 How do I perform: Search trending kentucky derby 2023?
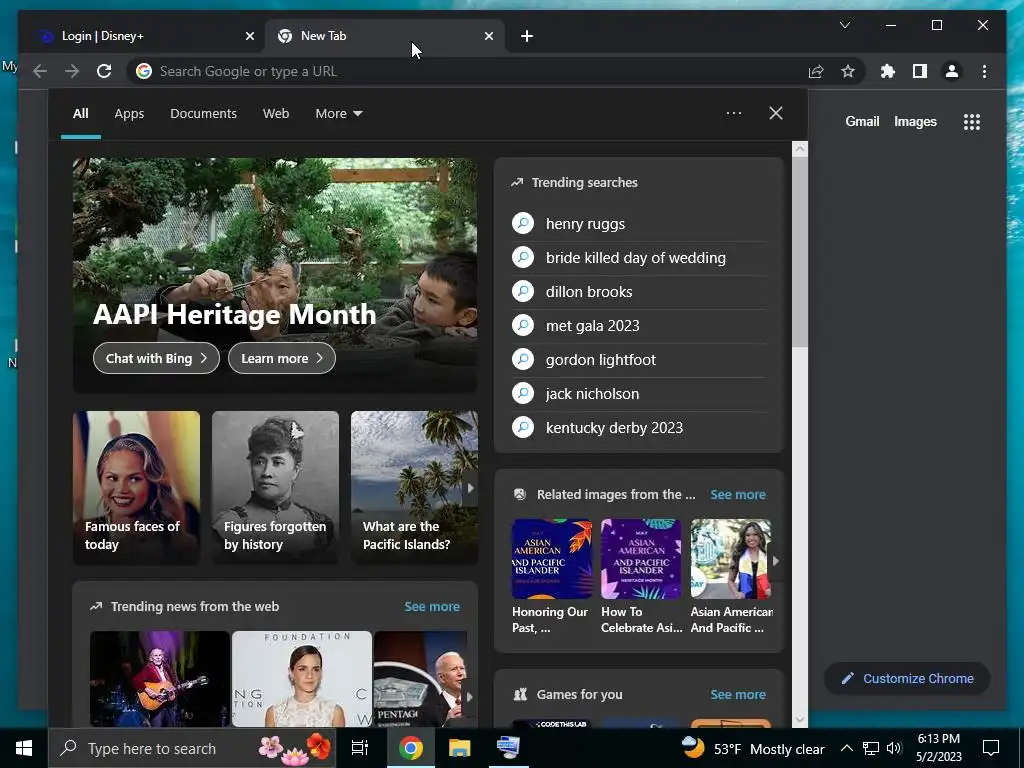coord(639,427)
